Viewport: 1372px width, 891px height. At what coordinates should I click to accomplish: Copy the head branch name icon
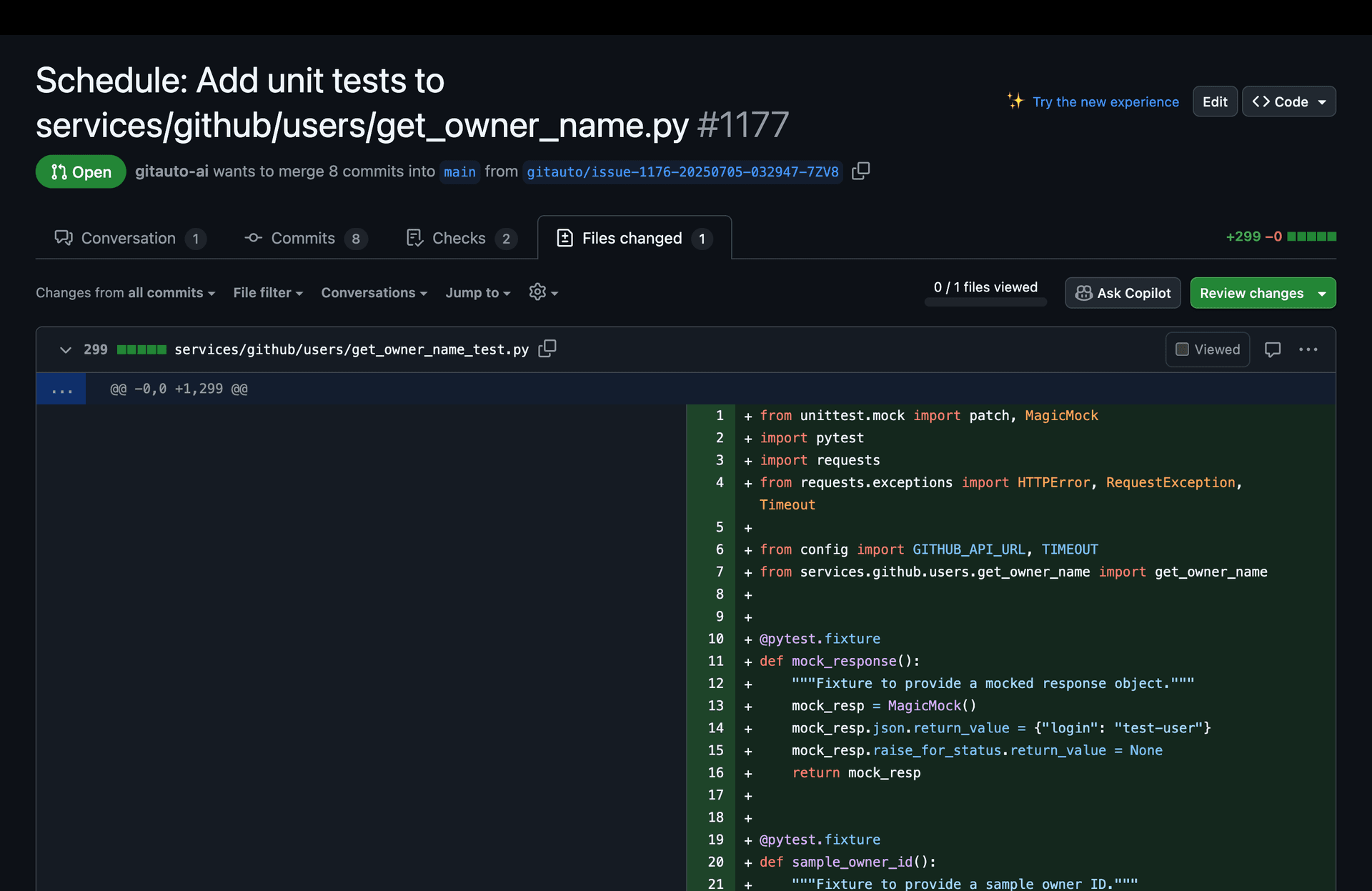pyautogui.click(x=861, y=171)
